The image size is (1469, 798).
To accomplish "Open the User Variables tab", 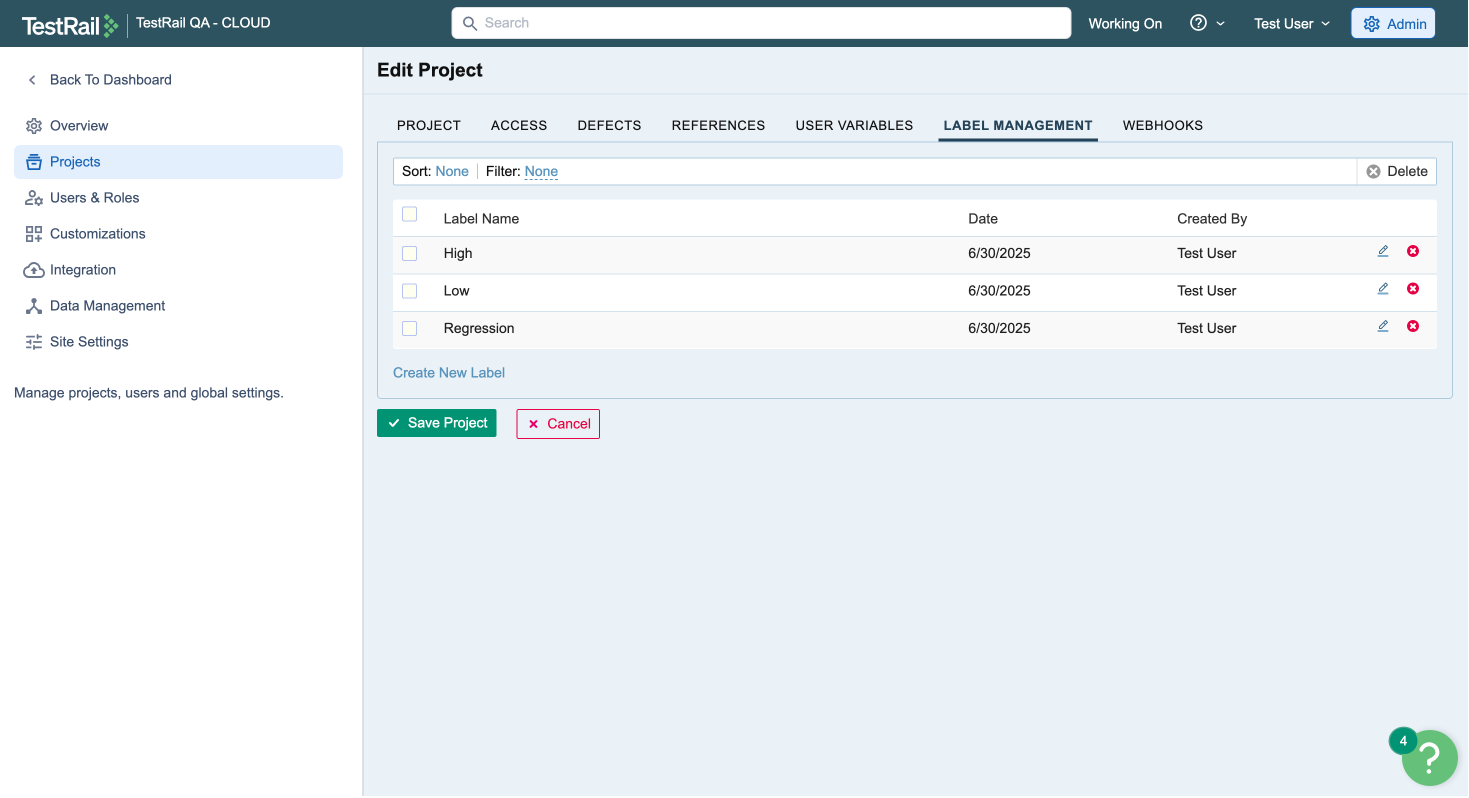I will point(854,126).
